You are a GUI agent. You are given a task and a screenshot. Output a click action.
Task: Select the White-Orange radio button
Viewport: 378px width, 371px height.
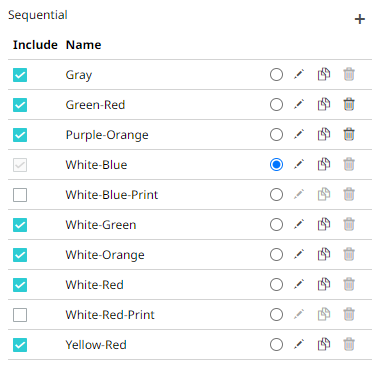click(x=276, y=255)
